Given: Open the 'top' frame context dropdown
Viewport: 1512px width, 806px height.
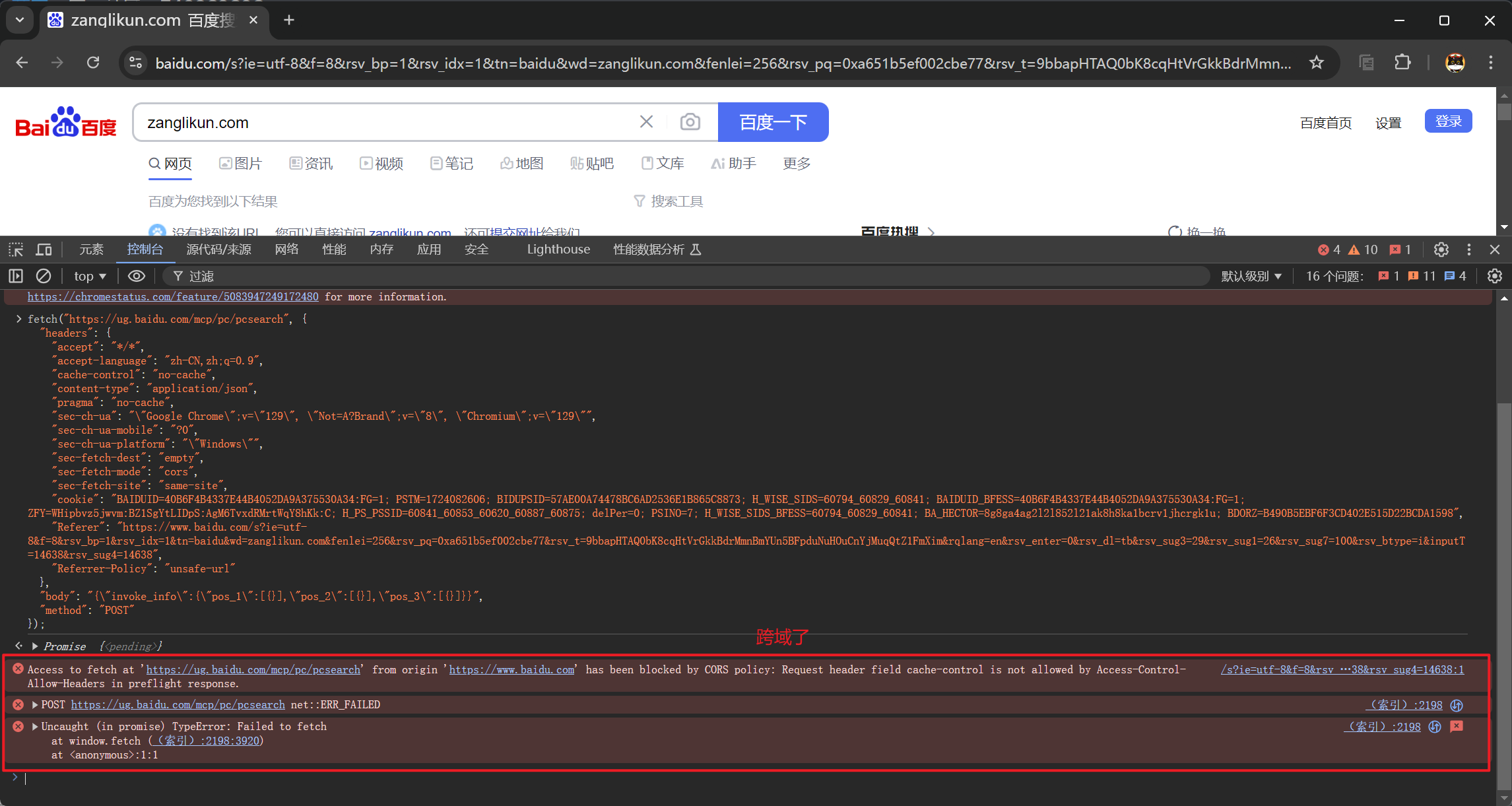Looking at the screenshot, I should [x=90, y=276].
